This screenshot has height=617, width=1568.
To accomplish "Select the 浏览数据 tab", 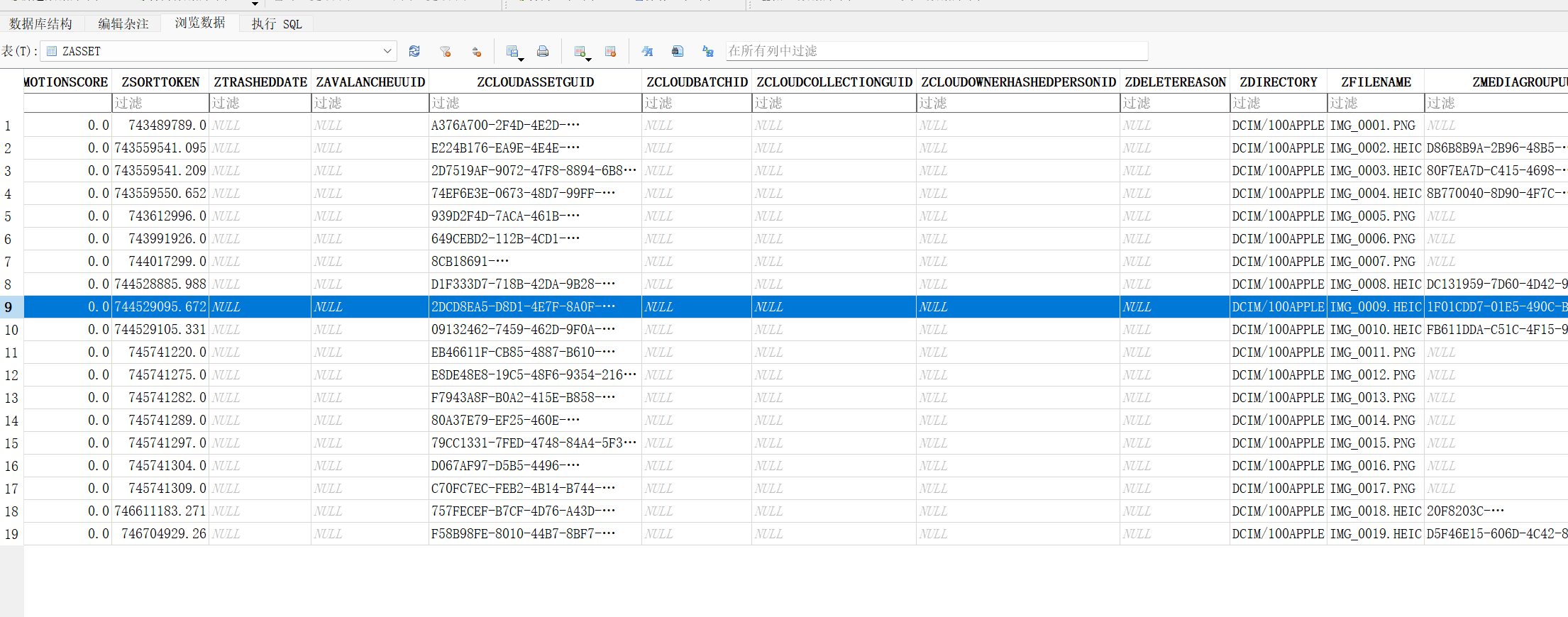I will 200,23.
